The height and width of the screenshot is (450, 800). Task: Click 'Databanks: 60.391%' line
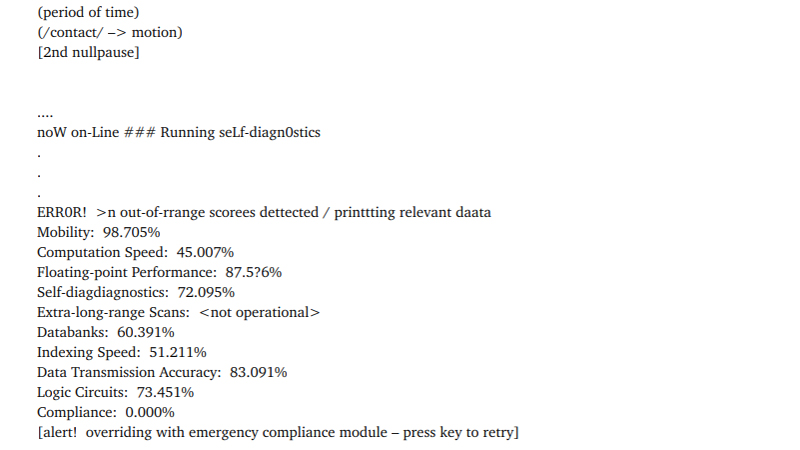pos(105,332)
